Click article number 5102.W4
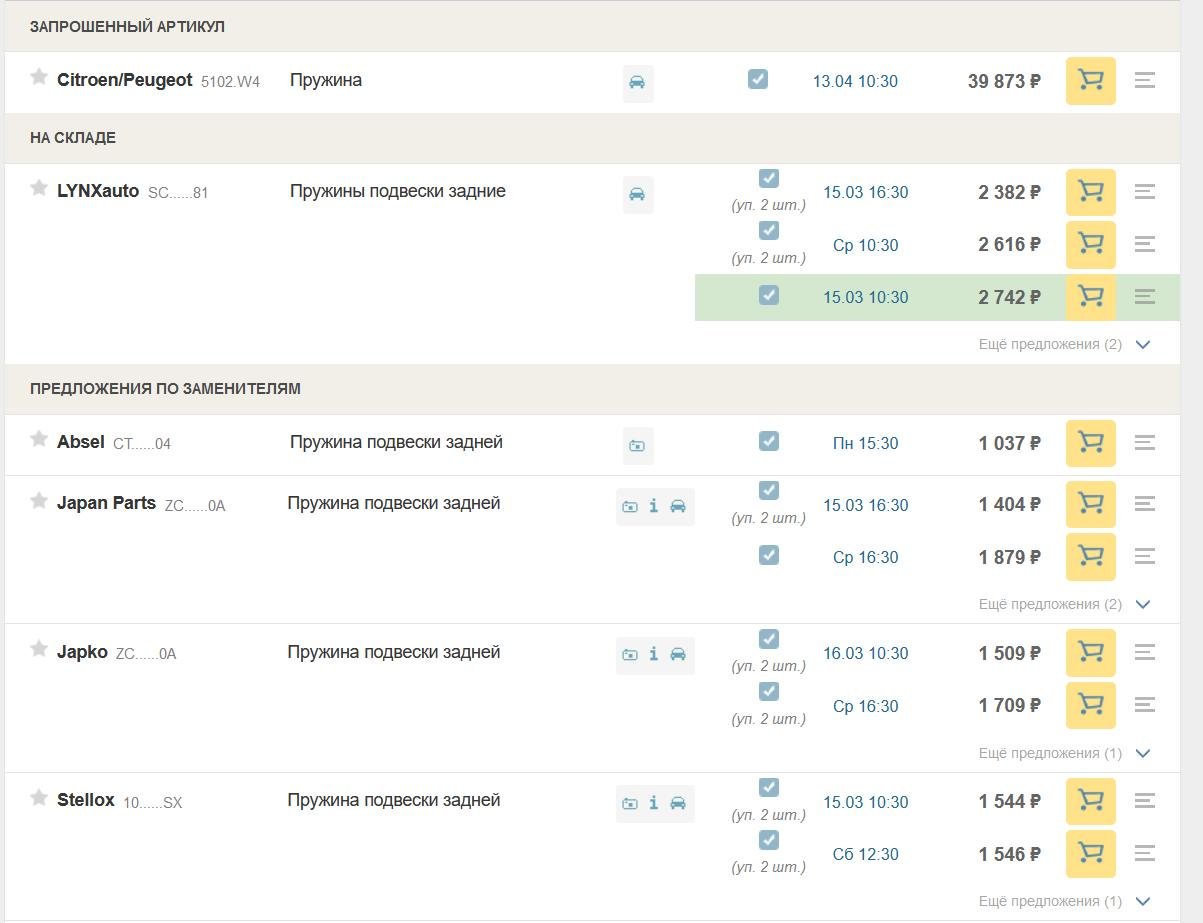Screen dimensions: 1203x923 point(230,82)
